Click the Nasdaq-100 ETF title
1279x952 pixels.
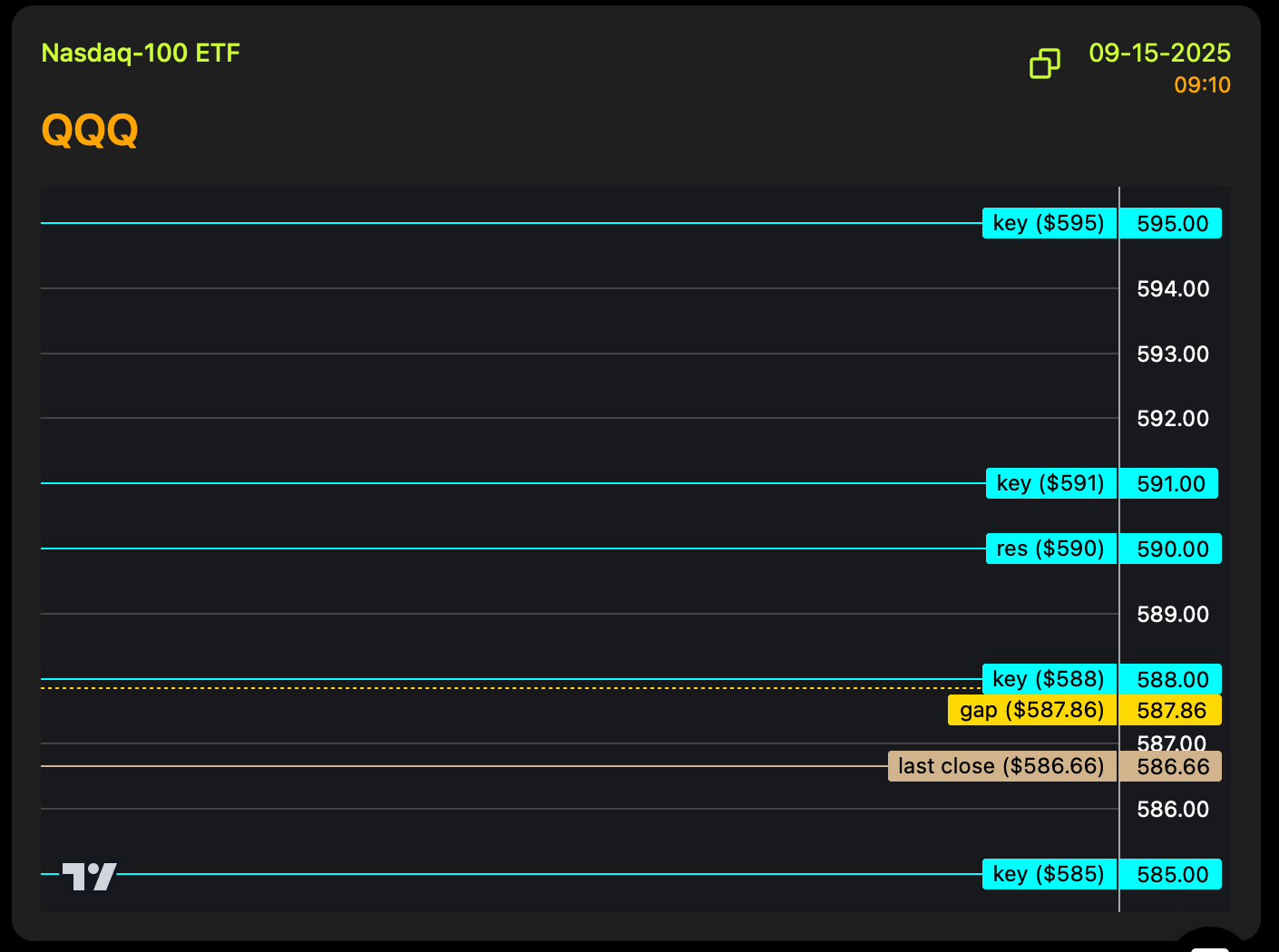[141, 53]
